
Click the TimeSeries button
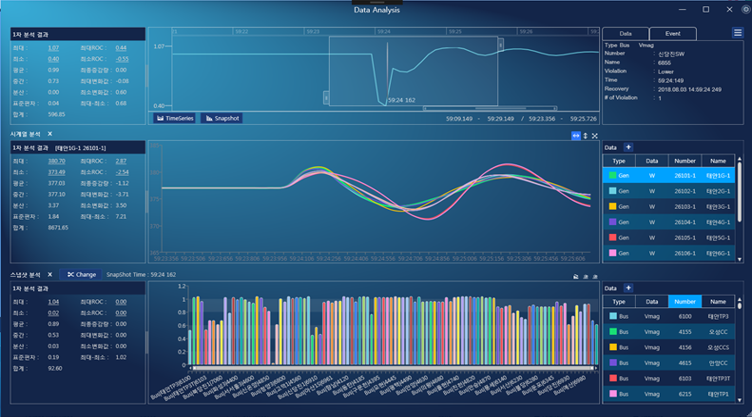pos(175,118)
